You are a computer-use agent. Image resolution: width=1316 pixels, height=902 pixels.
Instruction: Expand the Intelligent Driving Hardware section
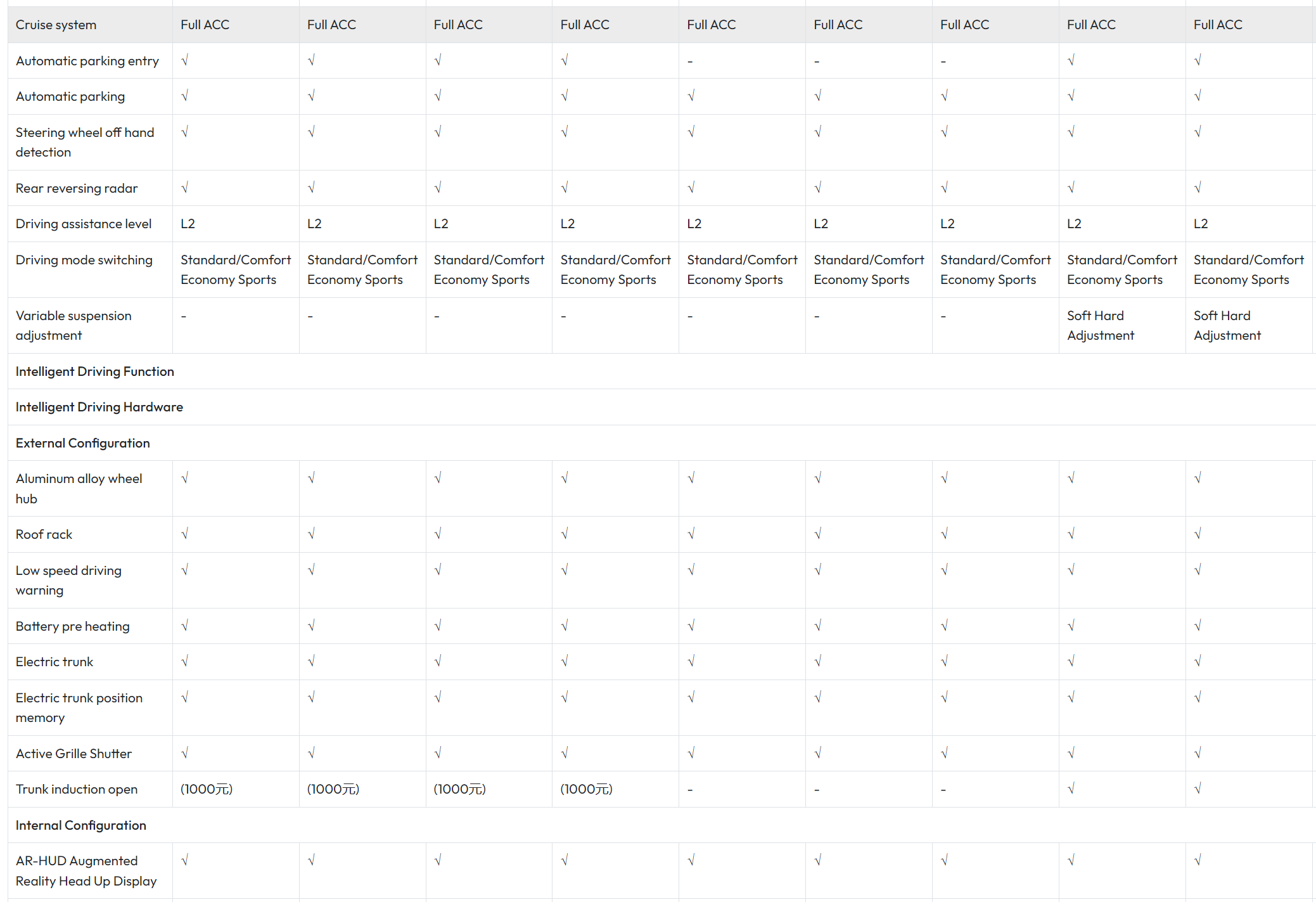(x=99, y=407)
